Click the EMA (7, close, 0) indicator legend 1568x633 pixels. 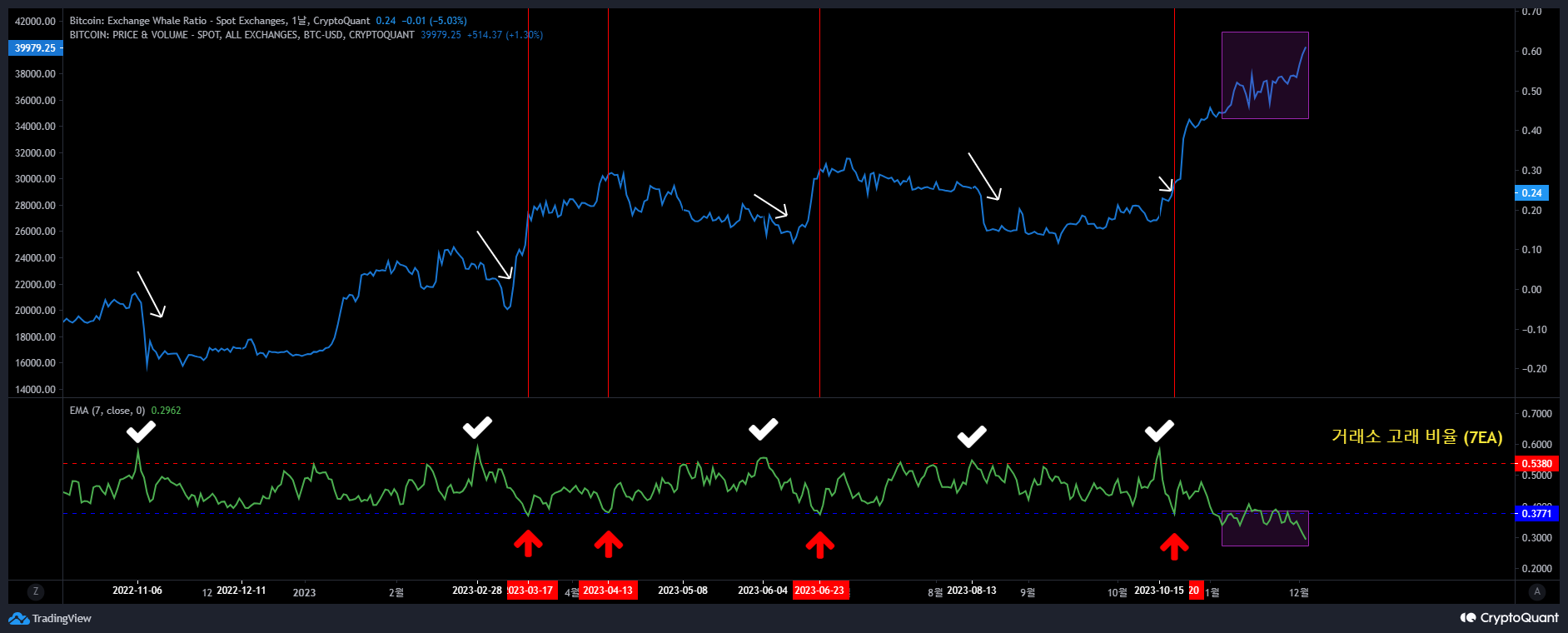tap(107, 411)
